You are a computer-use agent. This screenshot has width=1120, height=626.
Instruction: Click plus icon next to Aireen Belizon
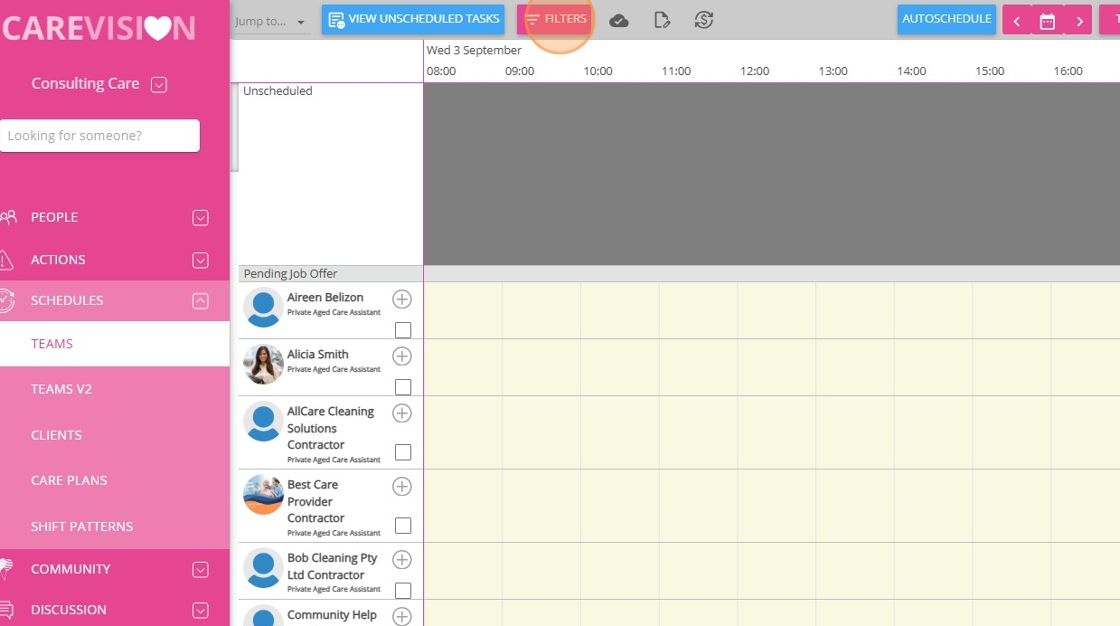pyautogui.click(x=402, y=299)
